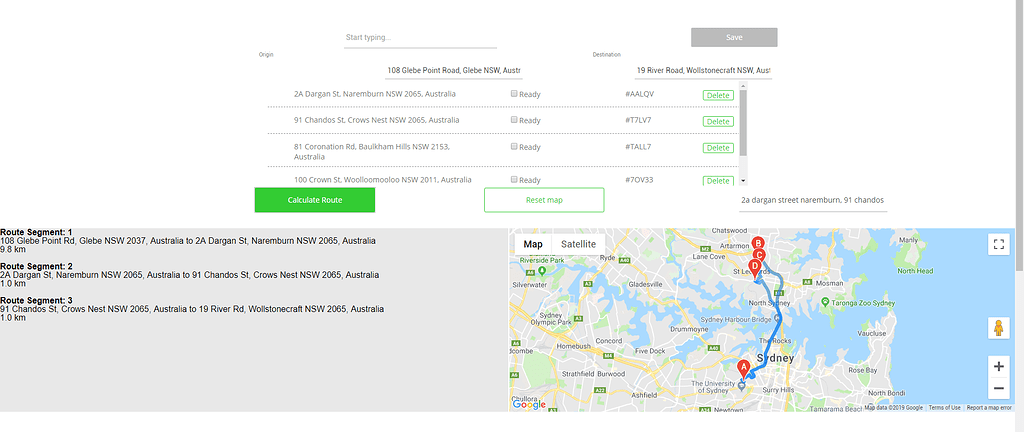
Task: Switch to Map view tab
Action: [x=533, y=244]
